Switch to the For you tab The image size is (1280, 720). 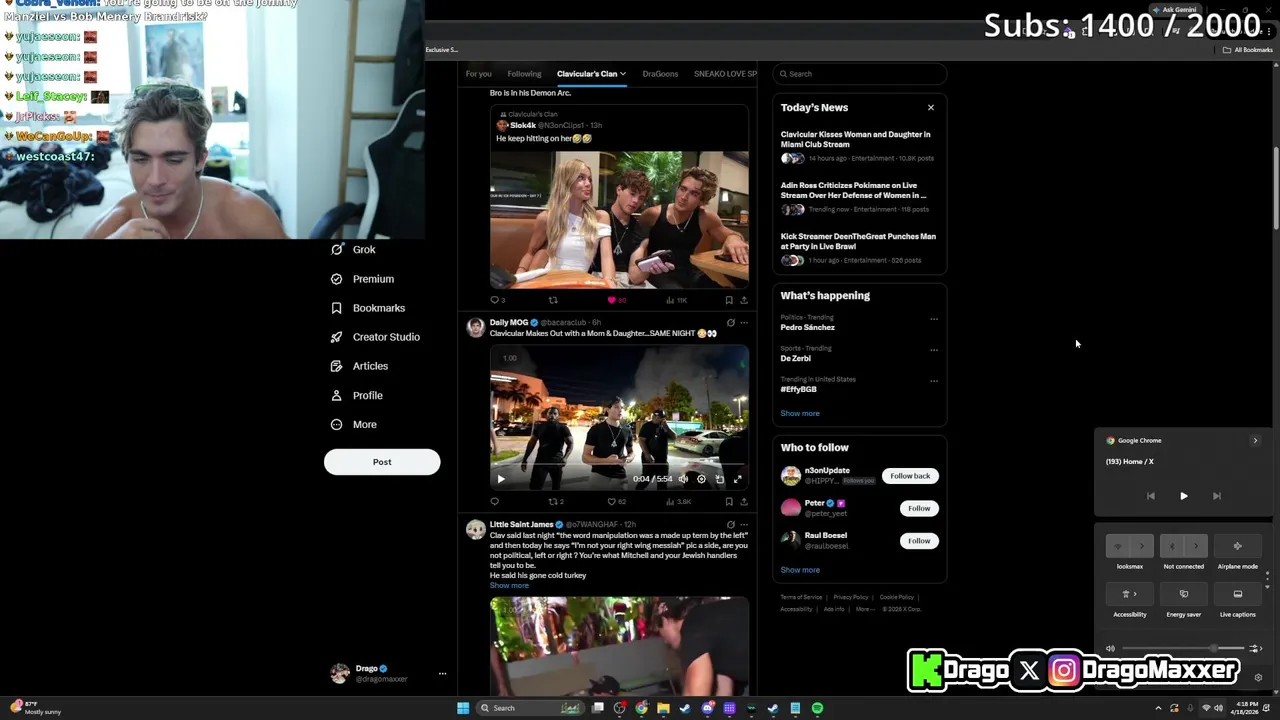[x=478, y=74]
